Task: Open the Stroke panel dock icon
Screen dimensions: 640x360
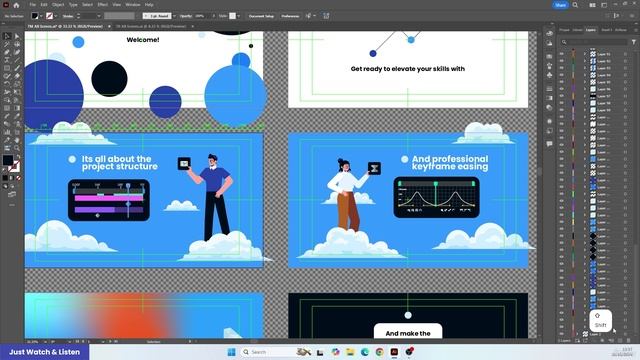Action: [x=549, y=89]
